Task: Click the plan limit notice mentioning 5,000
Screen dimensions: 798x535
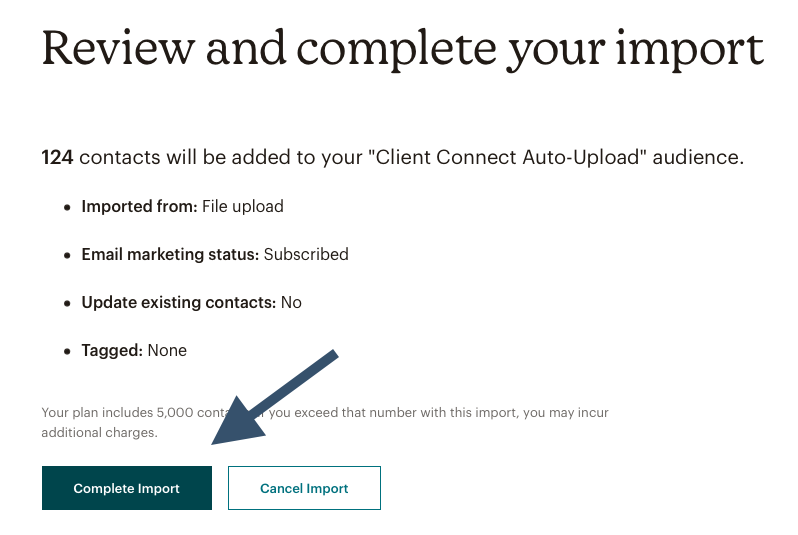Action: click(x=325, y=422)
